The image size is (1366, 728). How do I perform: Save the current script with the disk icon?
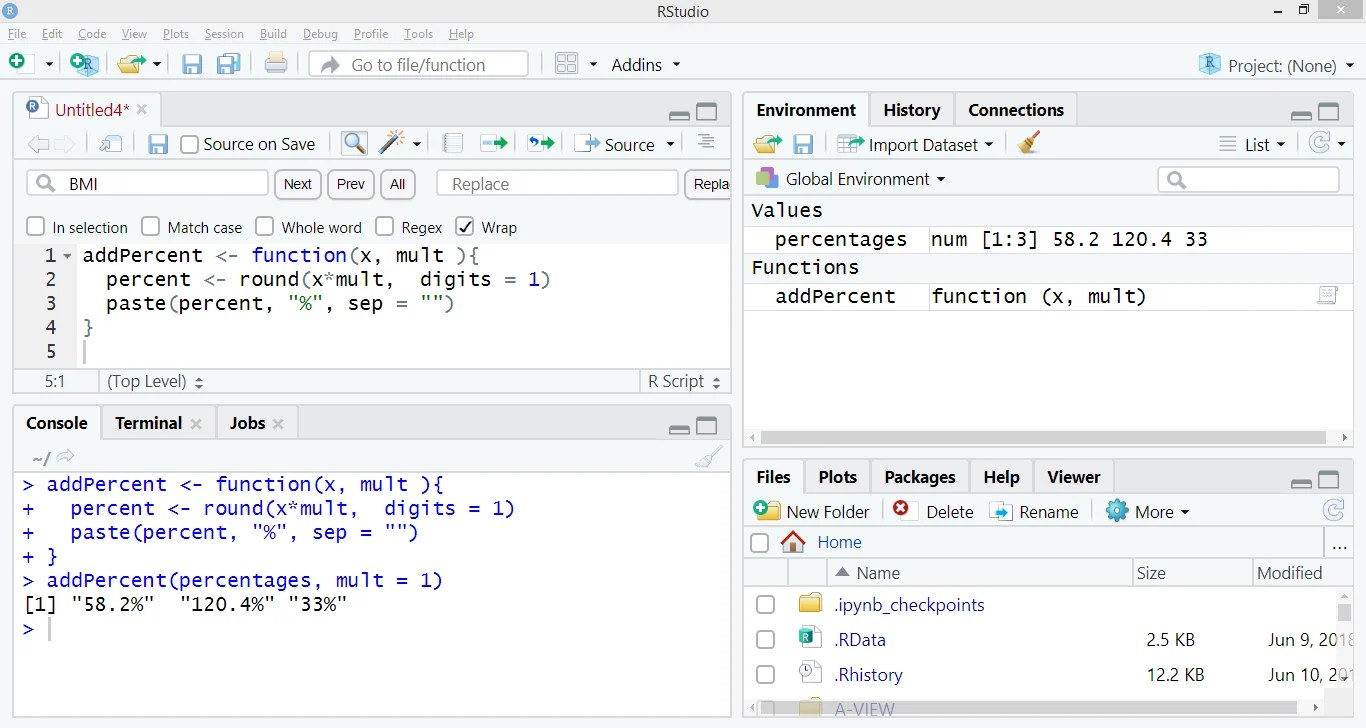pyautogui.click(x=158, y=144)
